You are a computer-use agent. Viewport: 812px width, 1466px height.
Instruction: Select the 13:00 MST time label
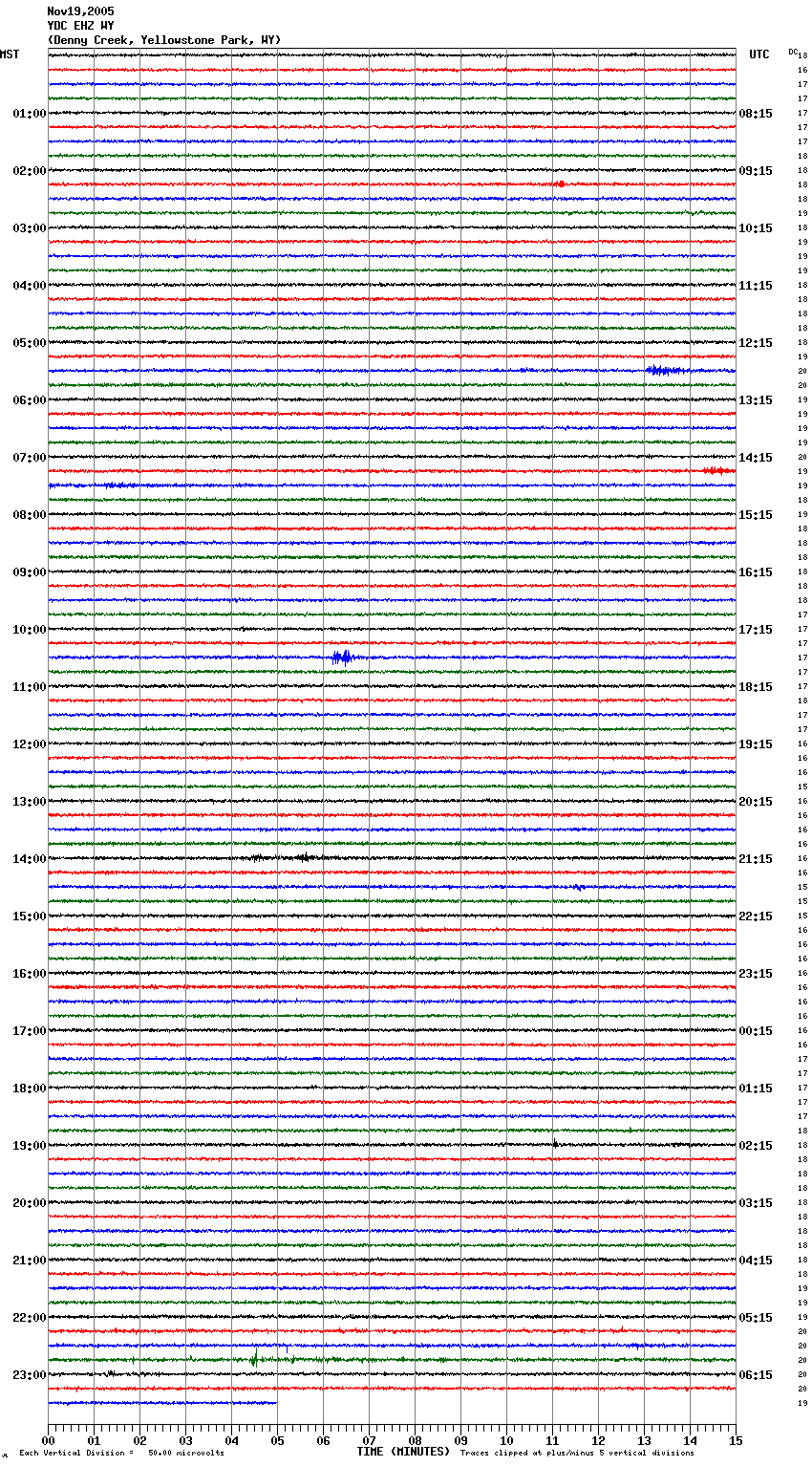tap(29, 802)
